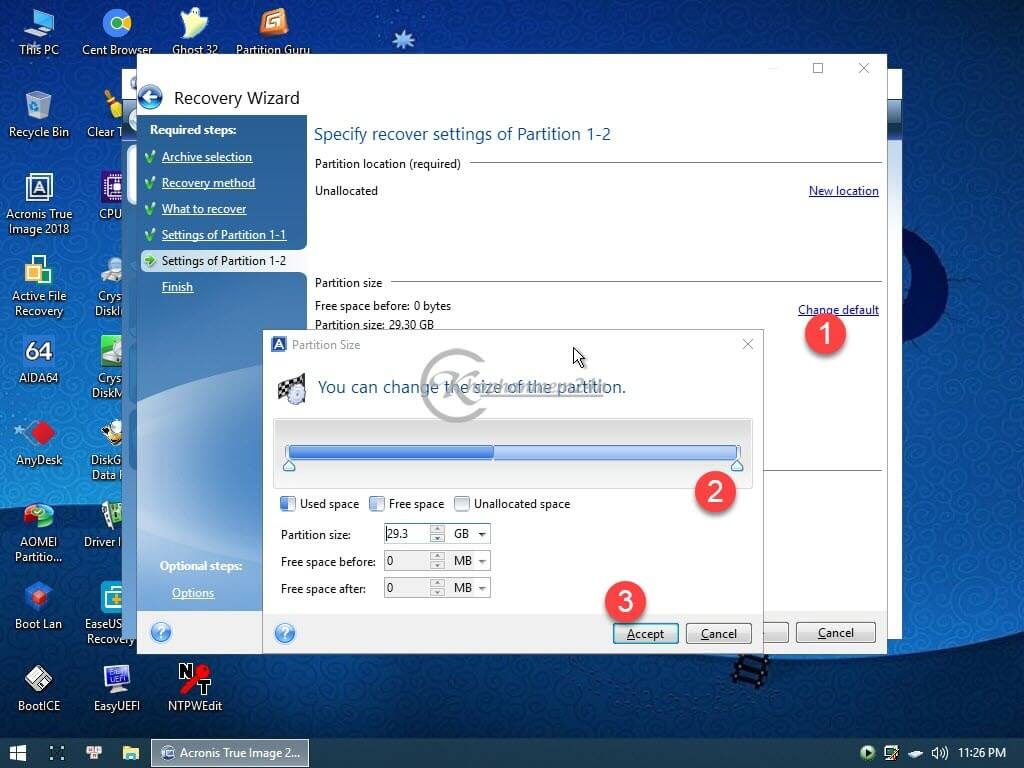
Task: Click the Change default link
Action: pos(838,310)
